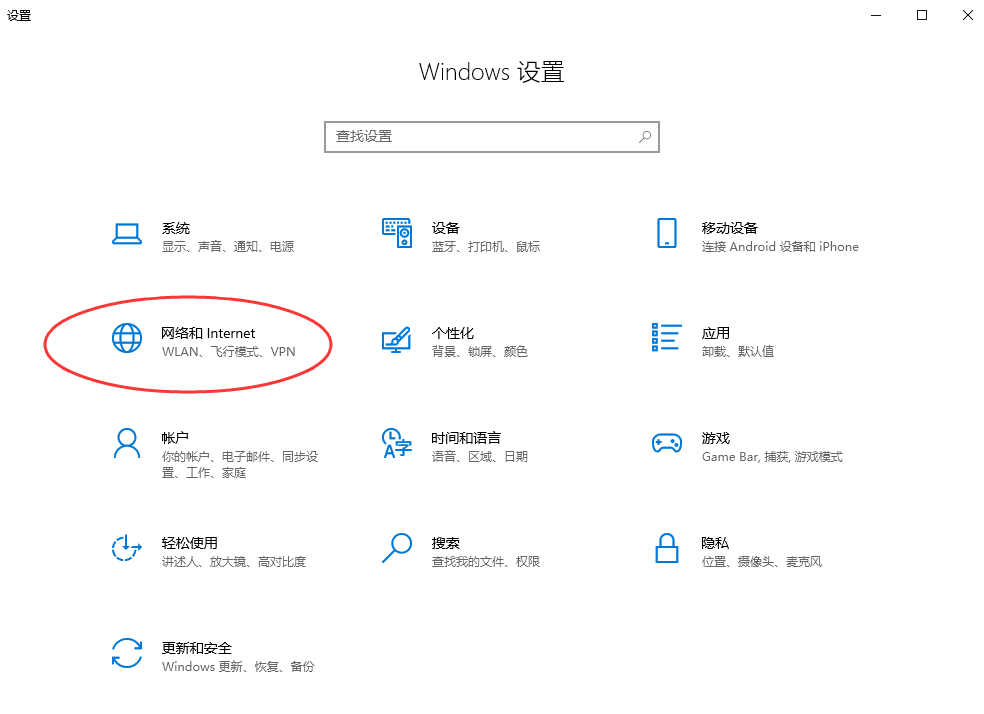The image size is (984, 714).
Task: Click the 设备 printer icon
Action: 396,231
